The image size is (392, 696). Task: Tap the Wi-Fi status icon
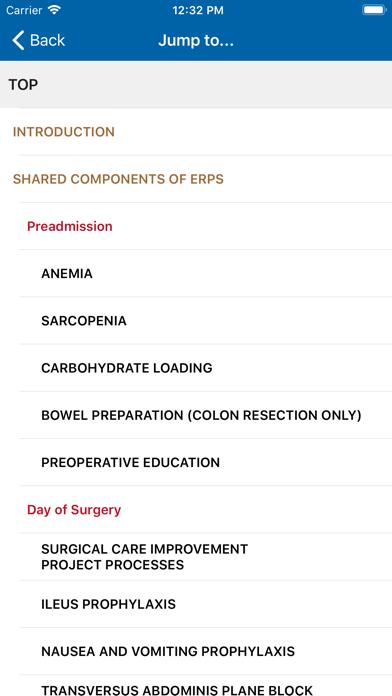(55, 10)
